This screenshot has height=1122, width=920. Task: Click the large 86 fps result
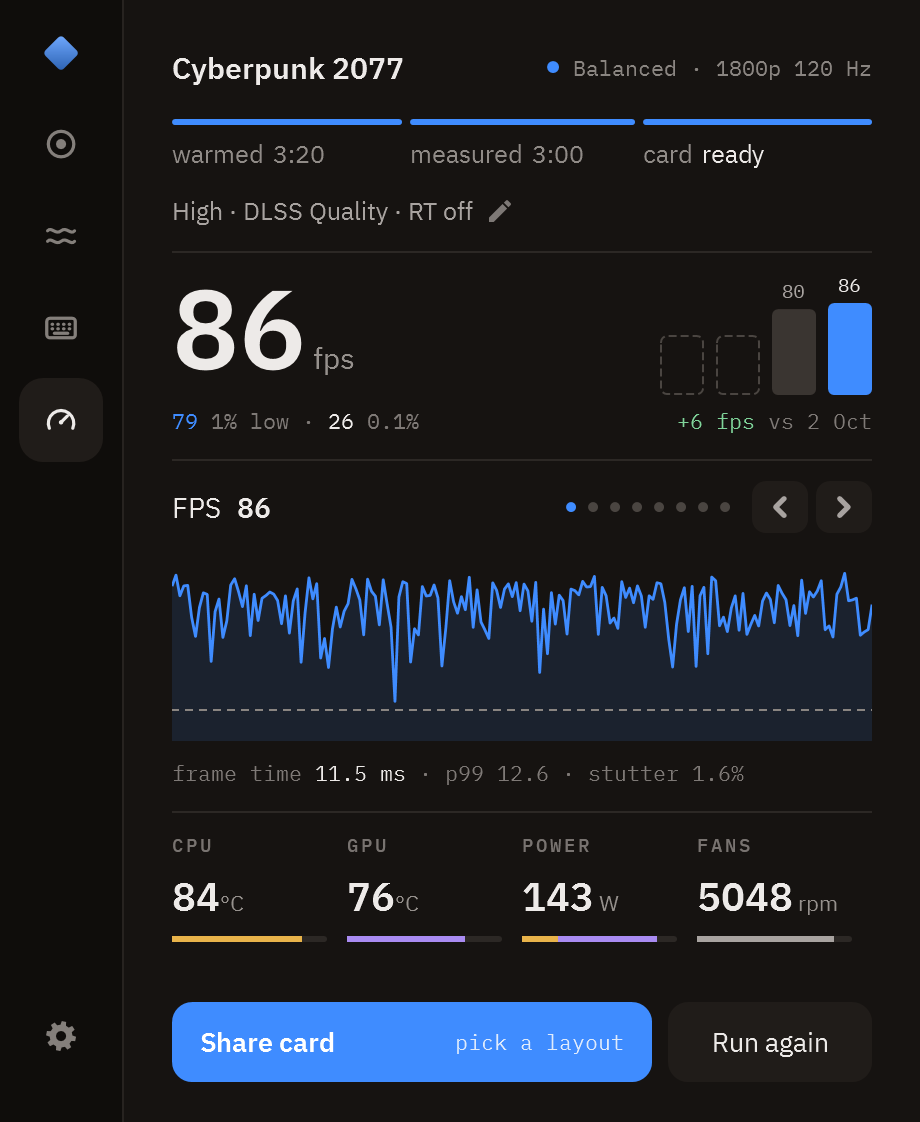(263, 329)
